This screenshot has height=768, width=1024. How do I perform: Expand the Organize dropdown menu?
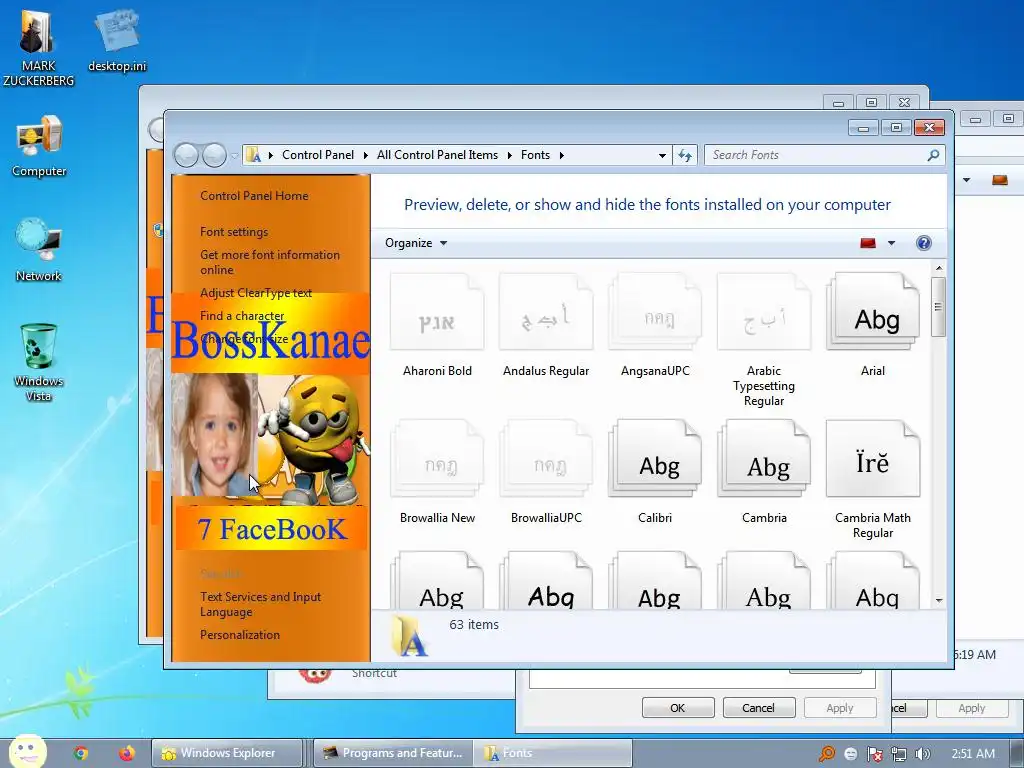(416, 243)
